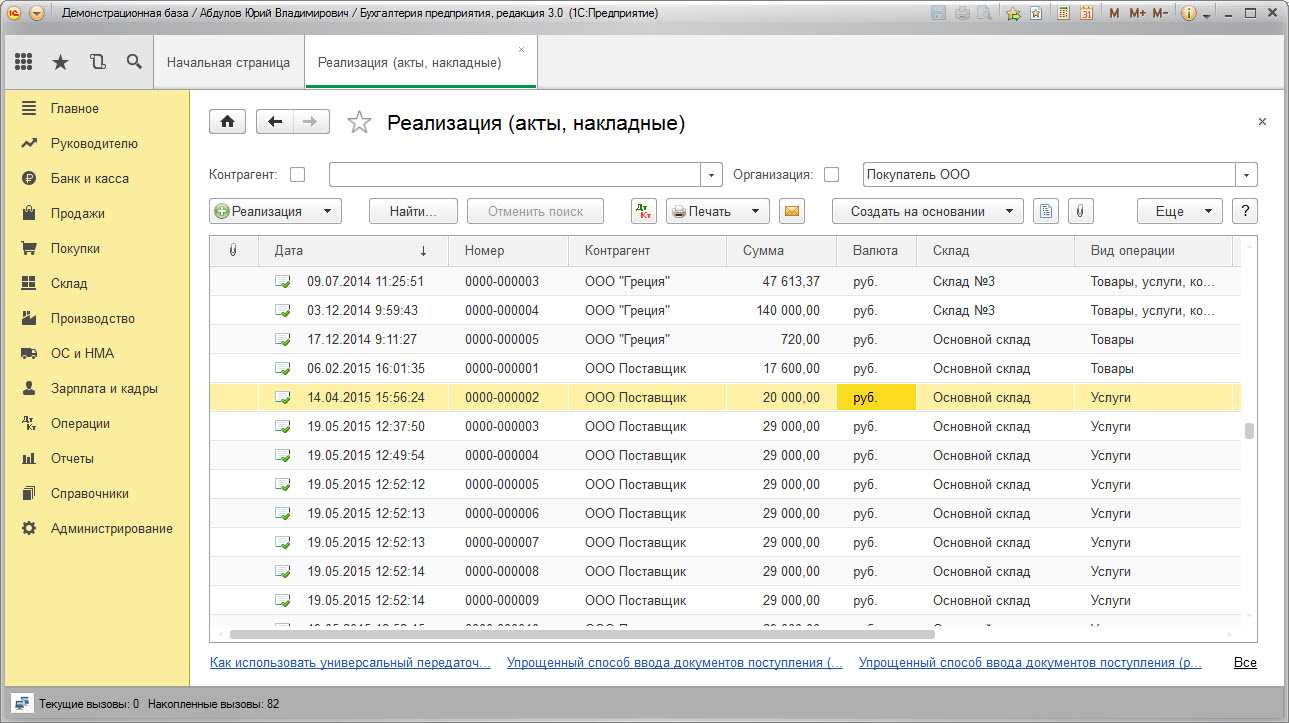The height and width of the screenshot is (723, 1289).
Task: Open the history icon in top panel
Action: (x=97, y=62)
